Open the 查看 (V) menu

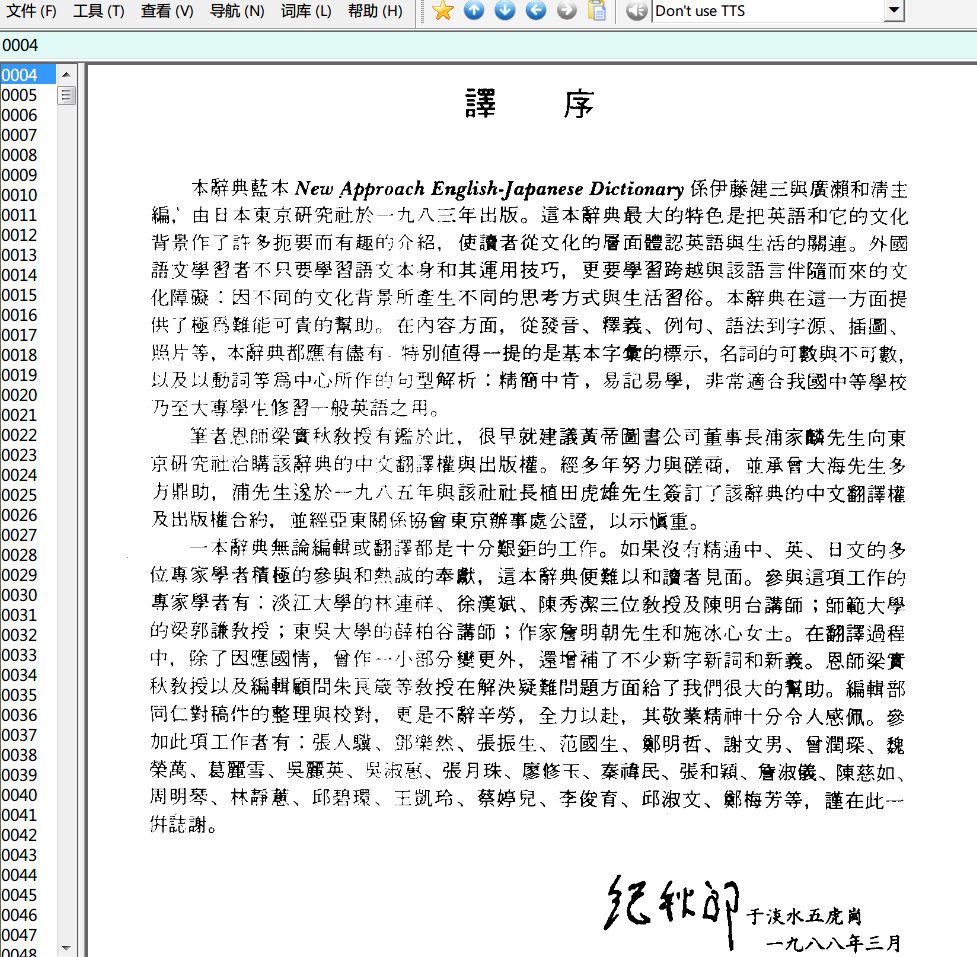click(167, 11)
